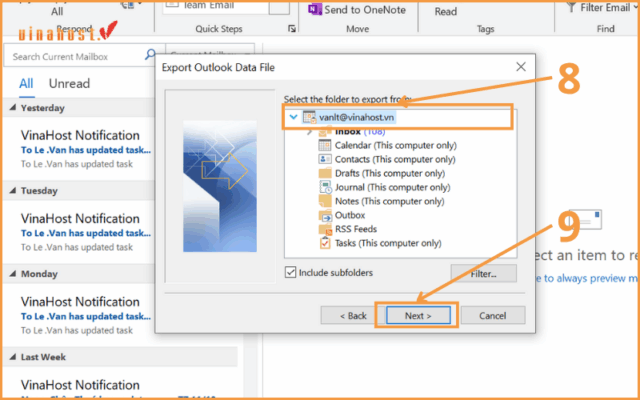This screenshot has height=400, width=640.
Task: Click the Journal folder icon
Action: [x=325, y=187]
